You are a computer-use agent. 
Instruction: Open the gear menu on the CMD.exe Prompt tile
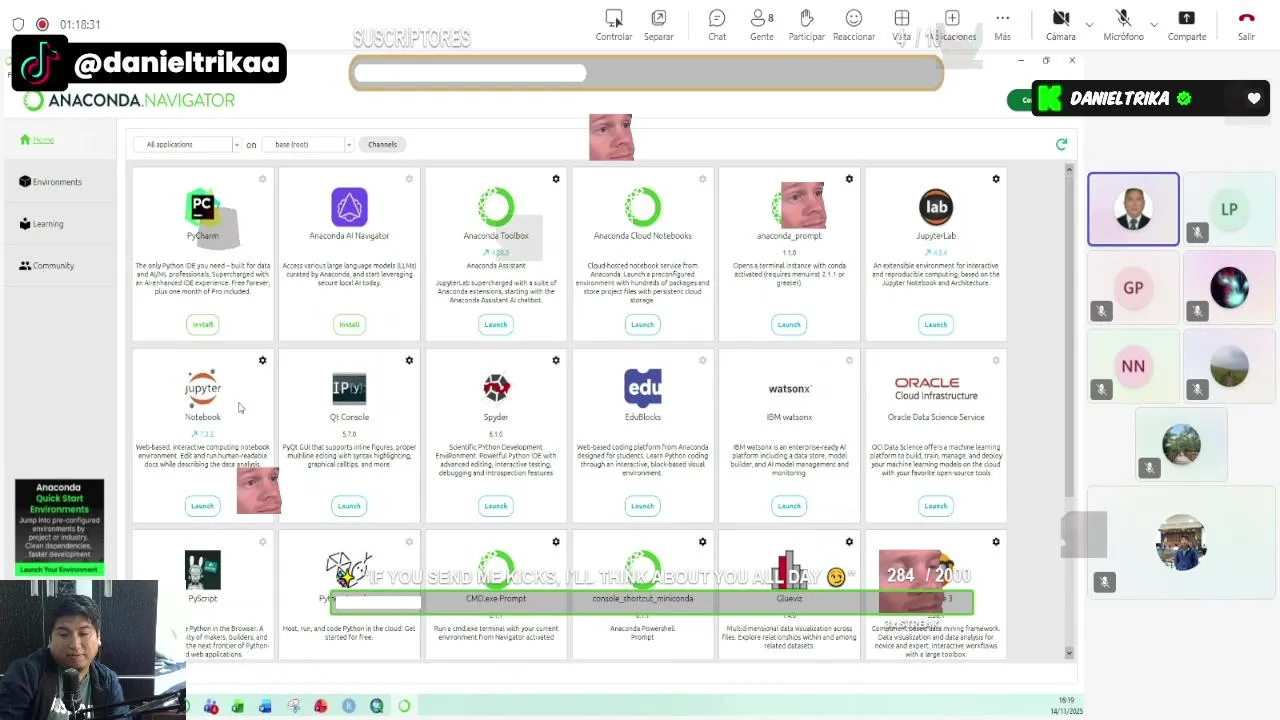pyautogui.click(x=556, y=542)
